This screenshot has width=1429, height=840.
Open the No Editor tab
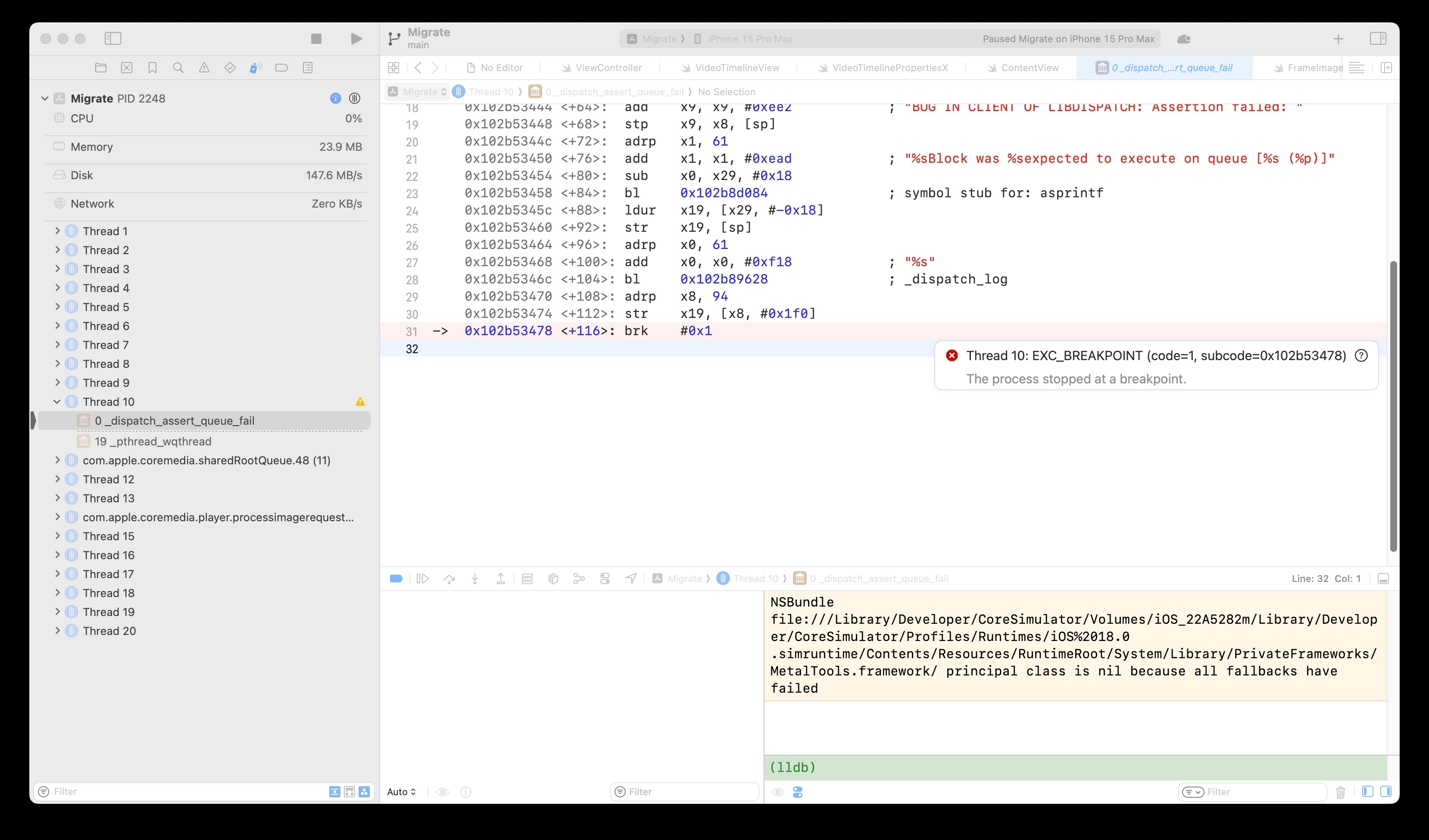[x=494, y=68]
